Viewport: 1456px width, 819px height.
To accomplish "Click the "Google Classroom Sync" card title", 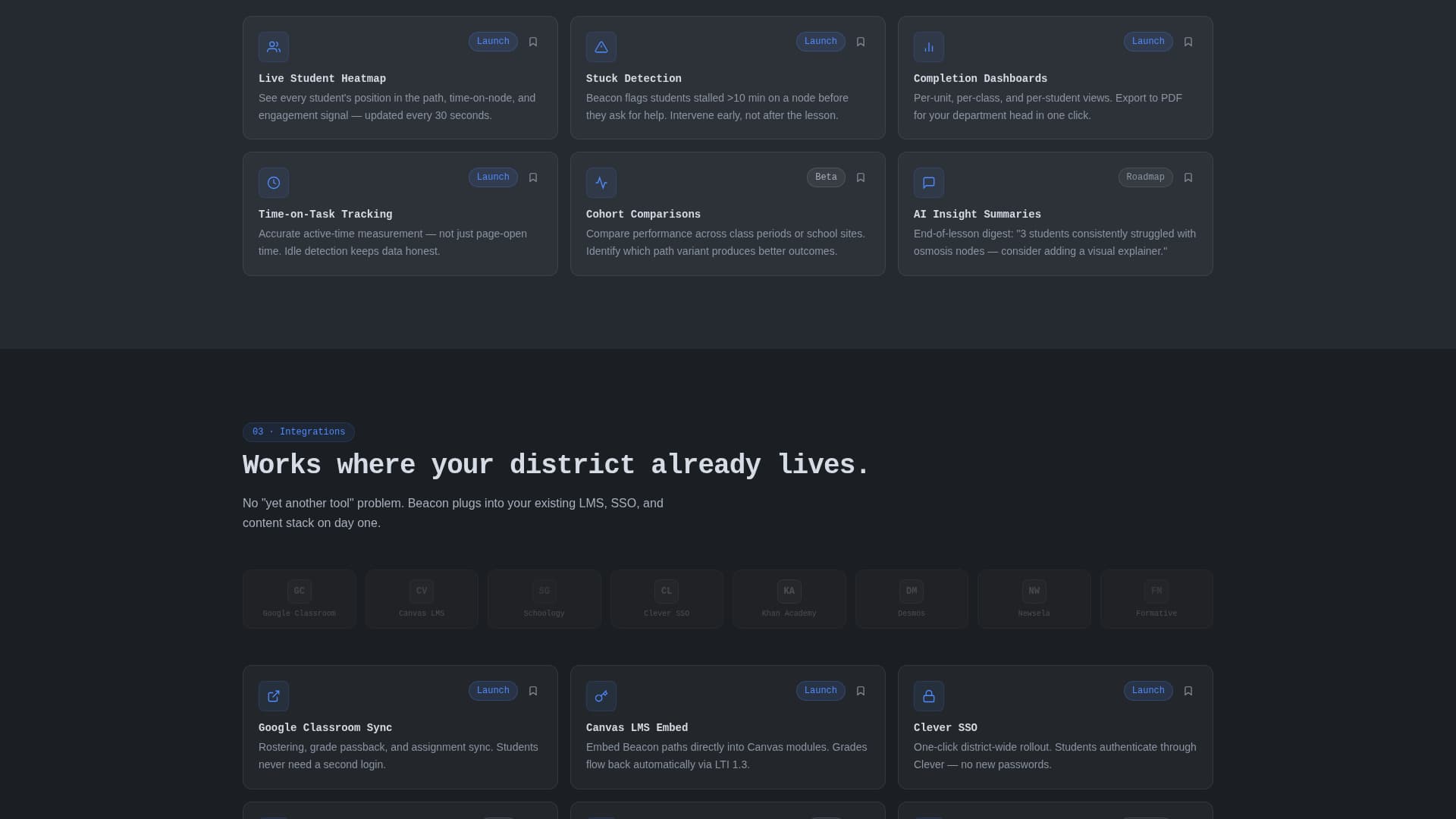I will coord(325,728).
